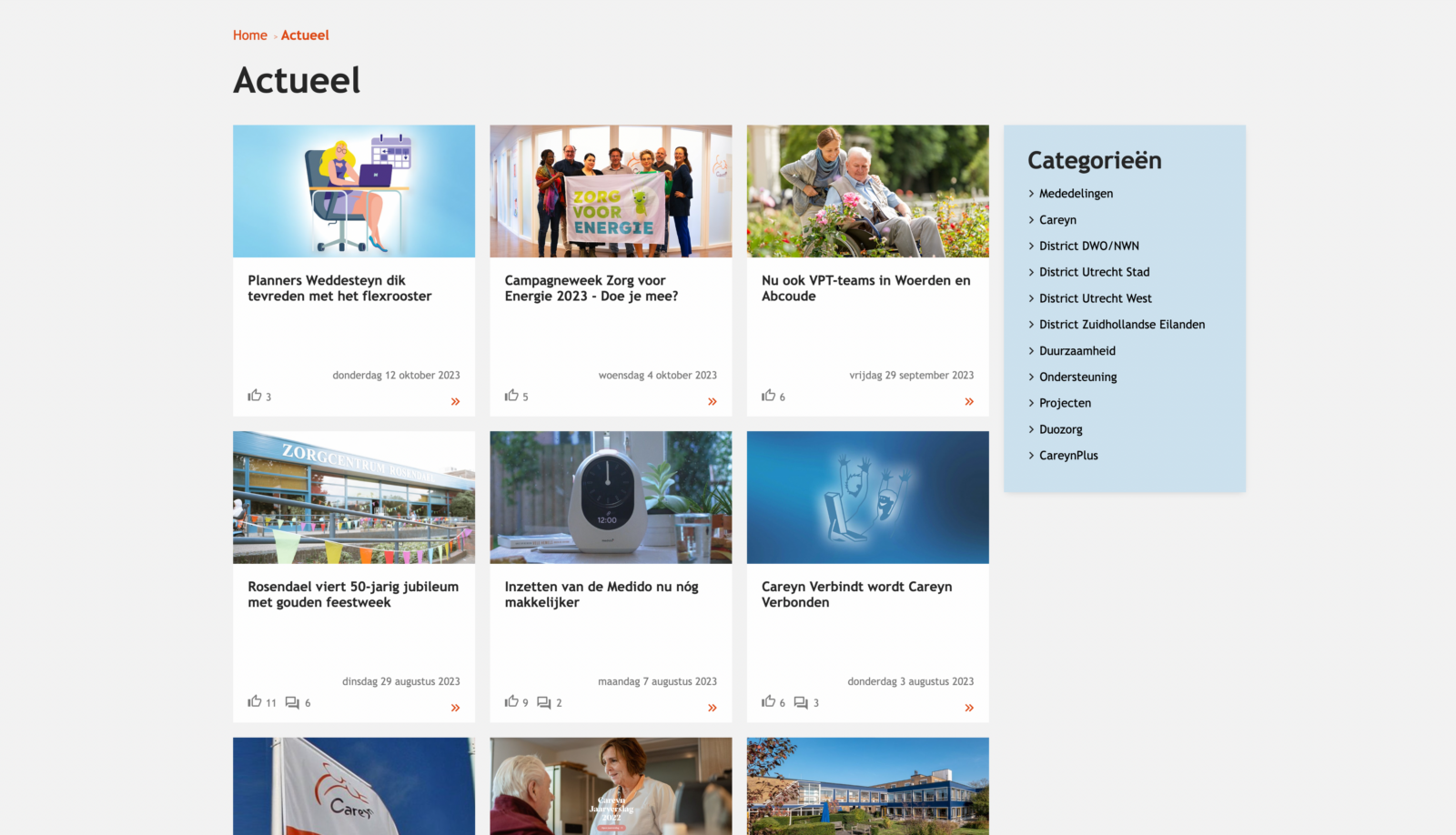Click read-more arrows on Careyn Verbindt card

point(969,708)
